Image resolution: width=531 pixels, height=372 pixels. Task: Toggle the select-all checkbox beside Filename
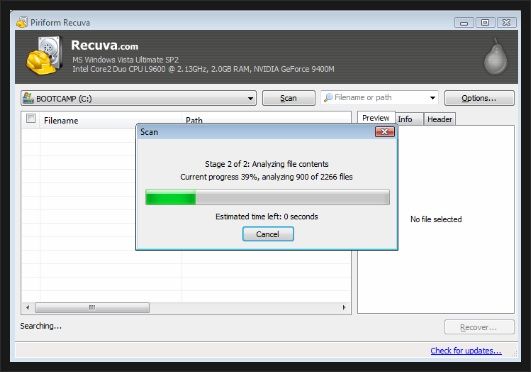click(x=31, y=119)
